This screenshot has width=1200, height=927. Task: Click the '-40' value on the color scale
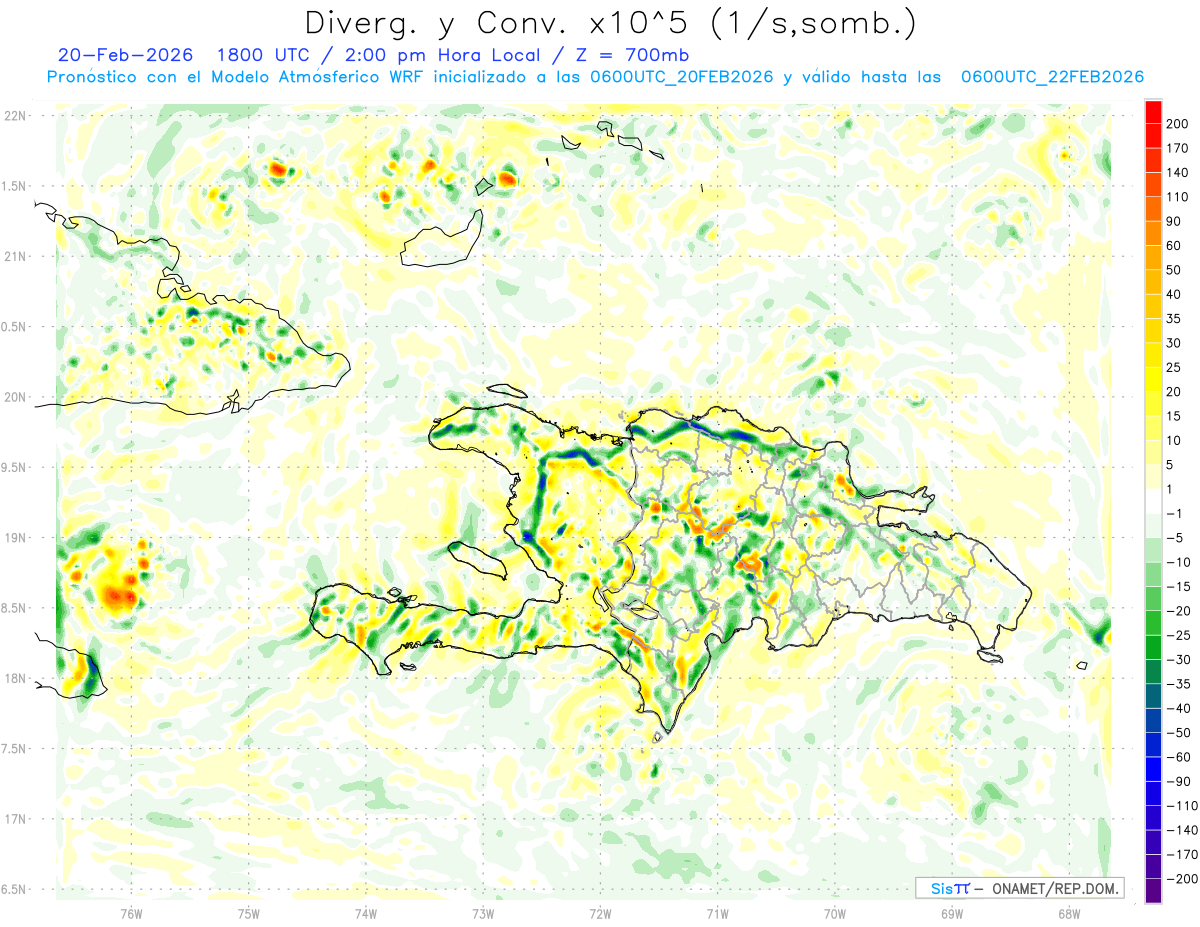coord(1180,709)
